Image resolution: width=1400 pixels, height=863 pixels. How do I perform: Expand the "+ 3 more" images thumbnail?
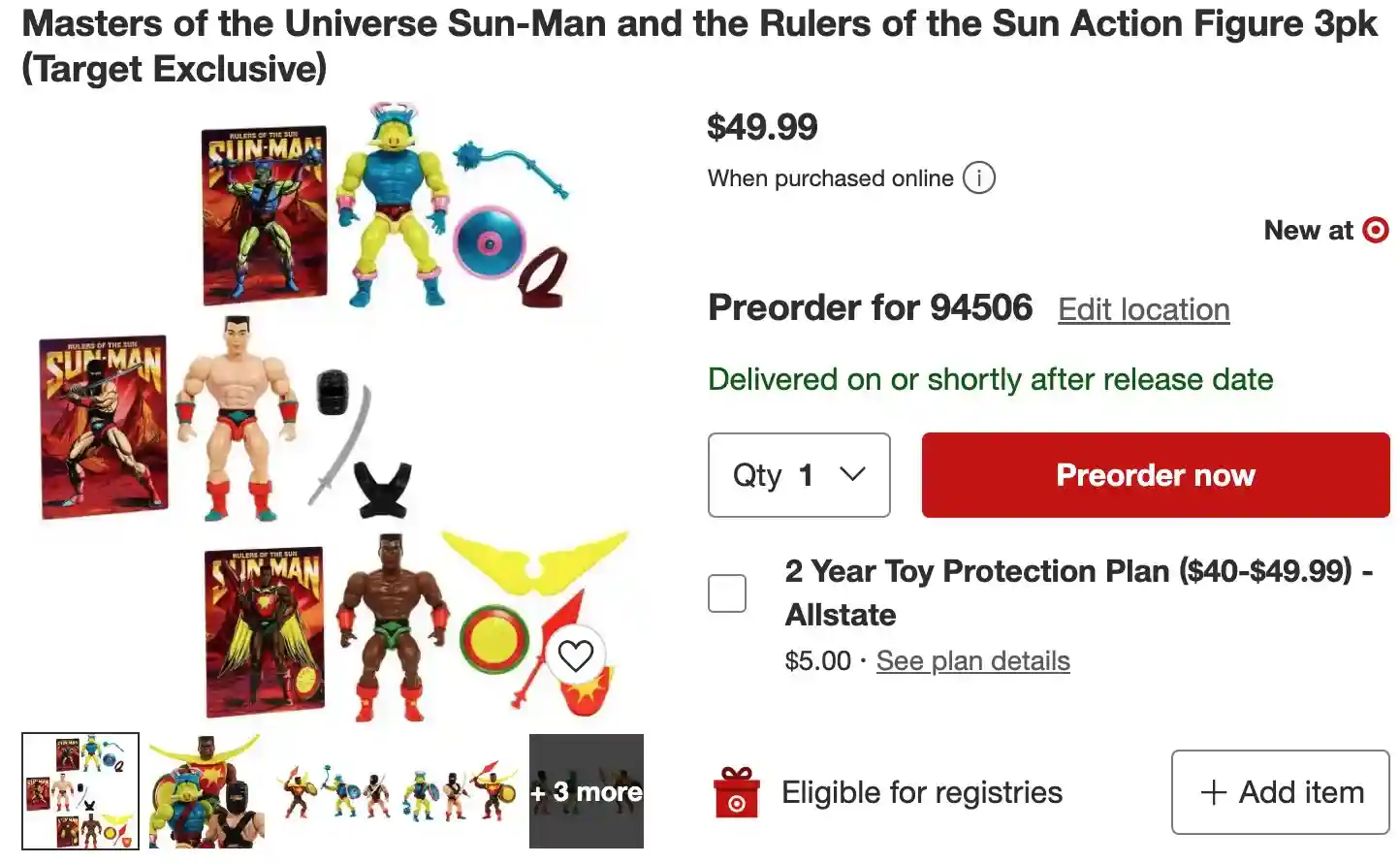[586, 791]
